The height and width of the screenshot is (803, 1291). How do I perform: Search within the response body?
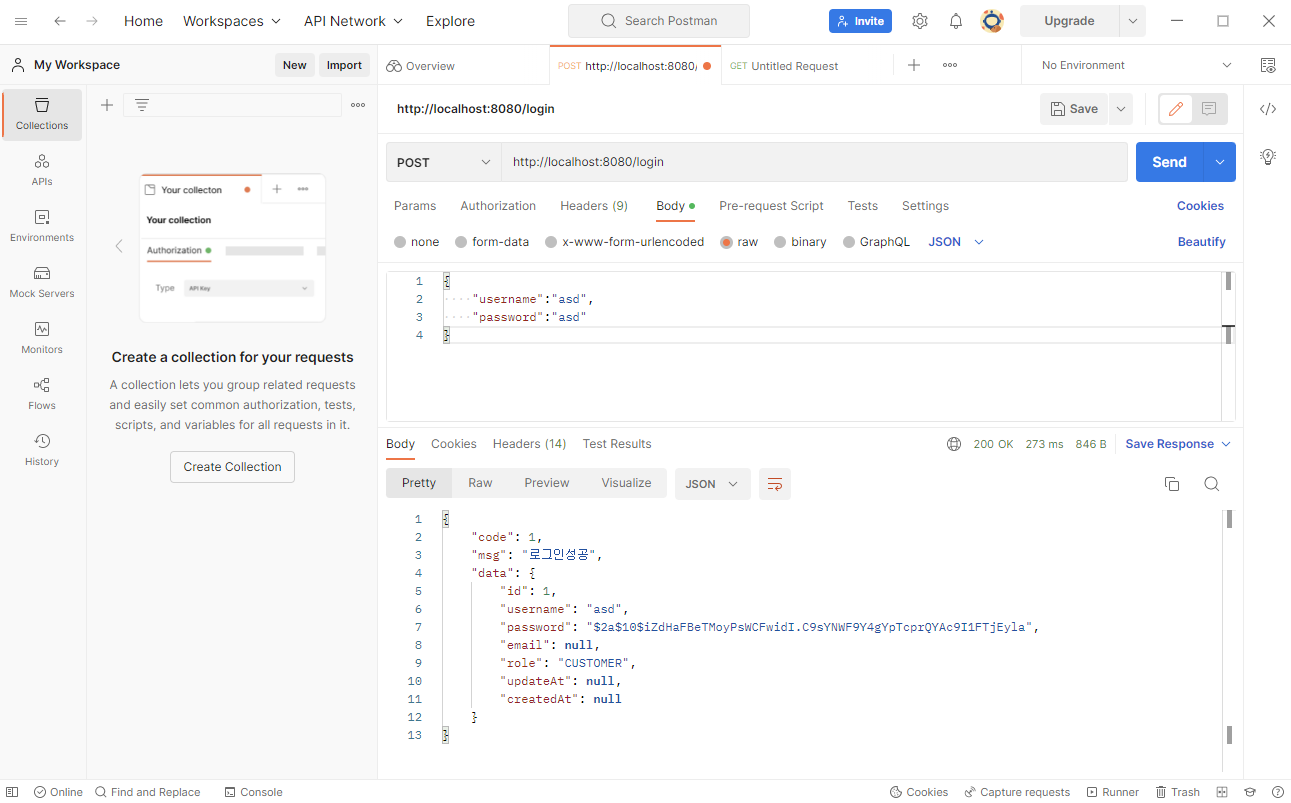[x=1211, y=483]
